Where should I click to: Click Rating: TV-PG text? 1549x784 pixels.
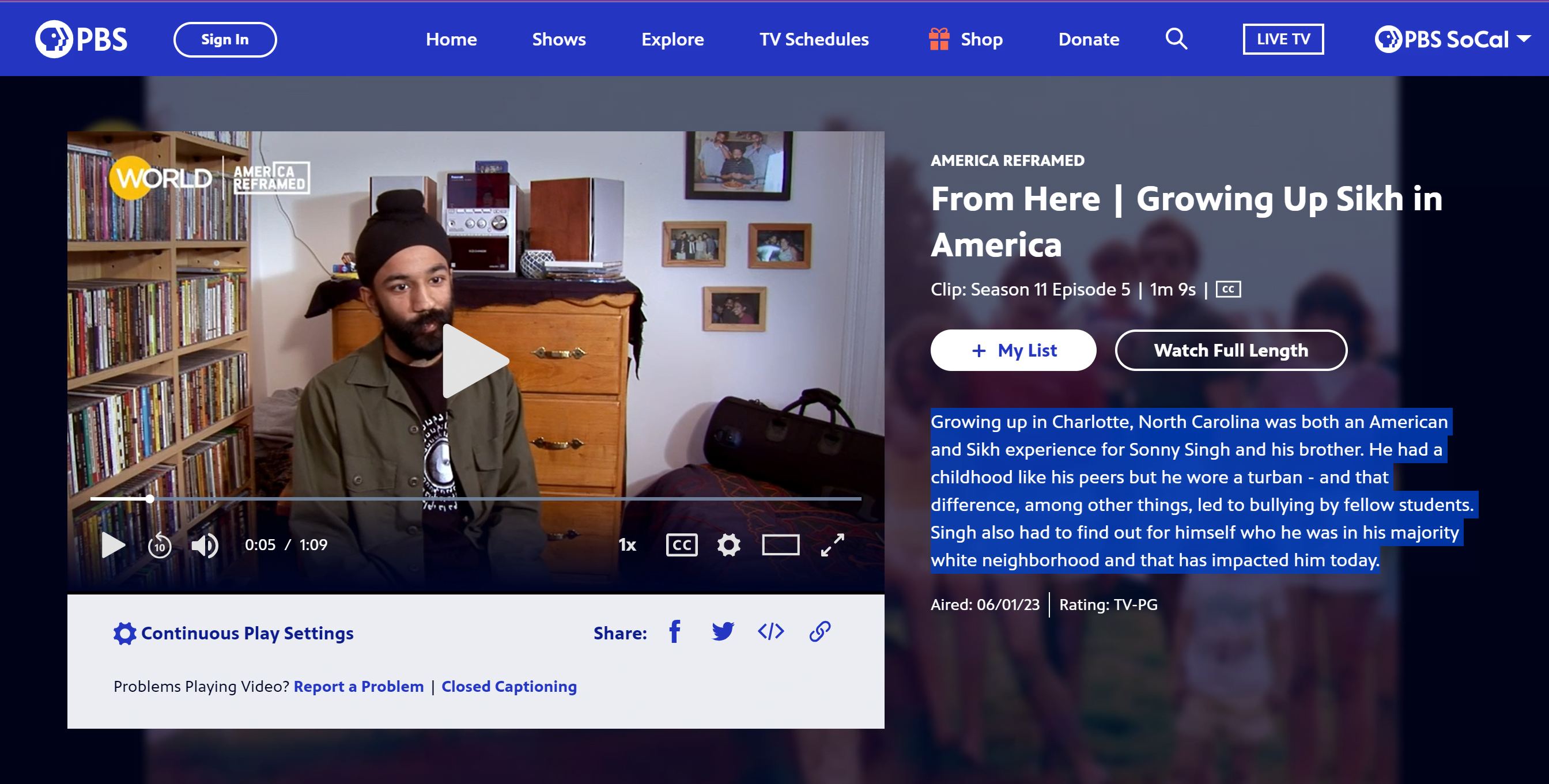coord(1108,604)
